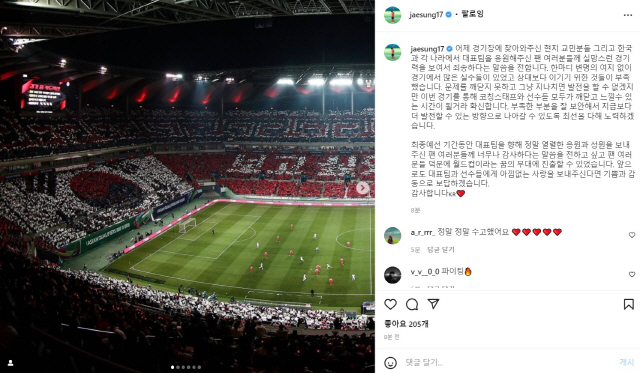
Task: Select the second carousel indicator dot
Action: [x=178, y=367]
